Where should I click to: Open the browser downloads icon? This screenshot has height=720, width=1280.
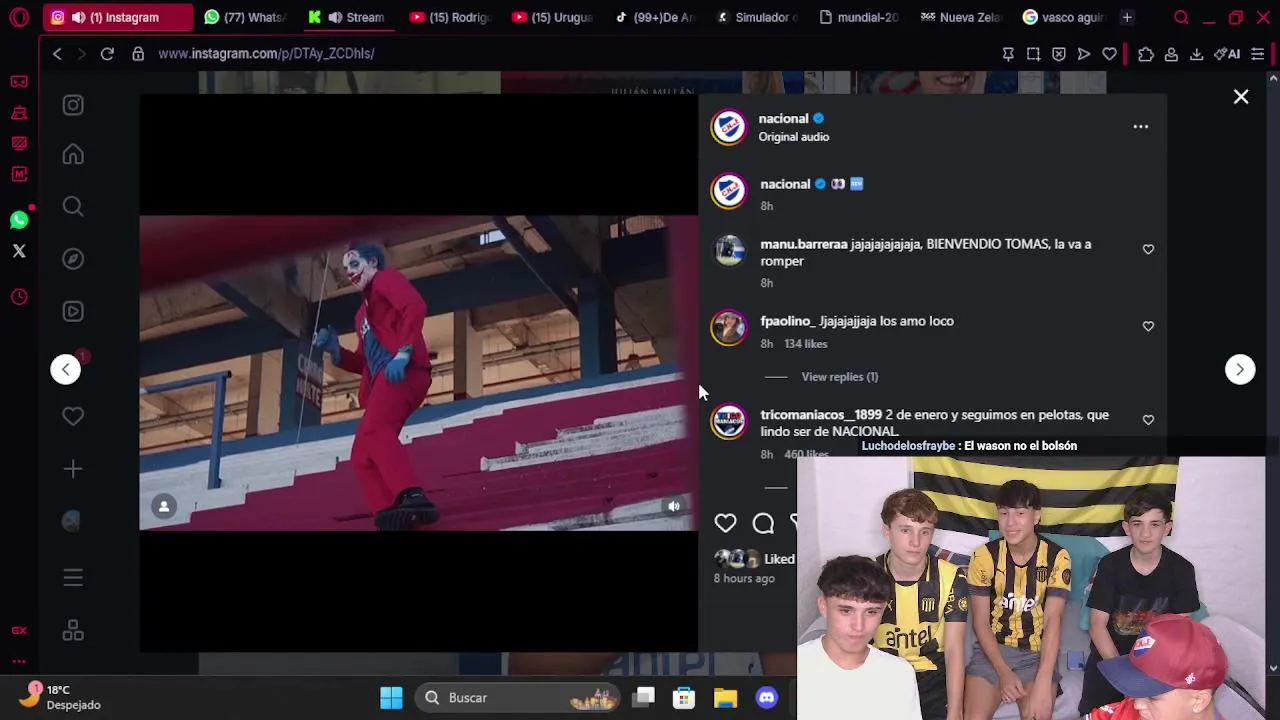[x=1196, y=54]
